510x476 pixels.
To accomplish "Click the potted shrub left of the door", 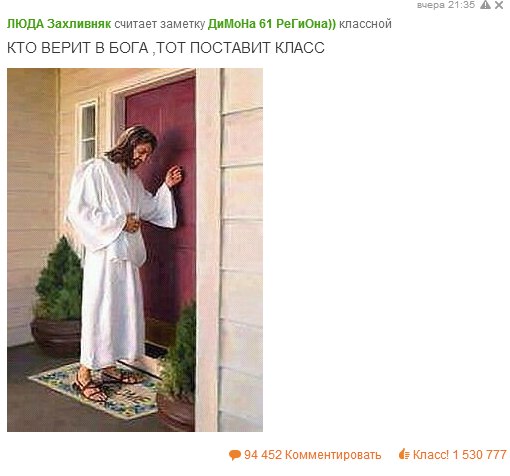I will (x=57, y=297).
